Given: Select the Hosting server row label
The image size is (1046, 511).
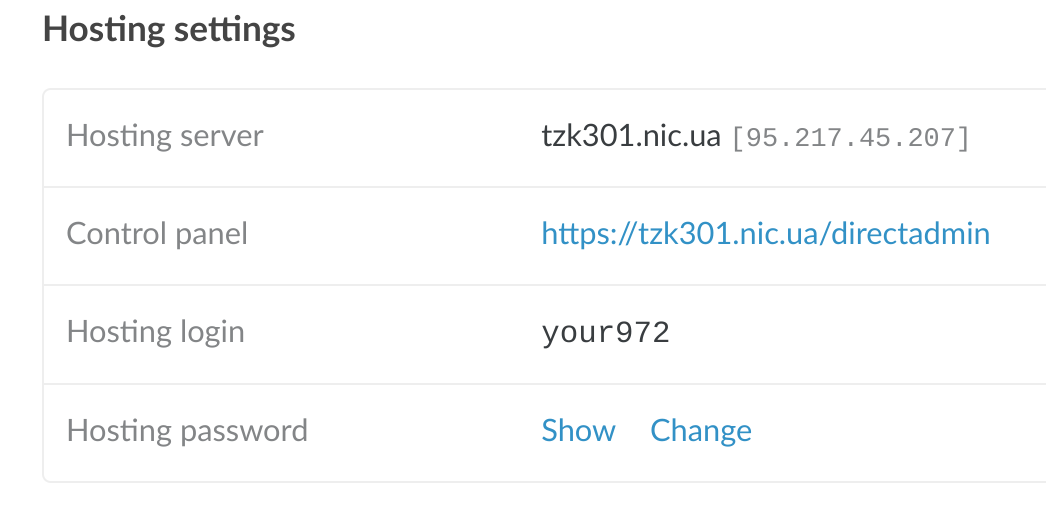Looking at the screenshot, I should click(x=165, y=136).
